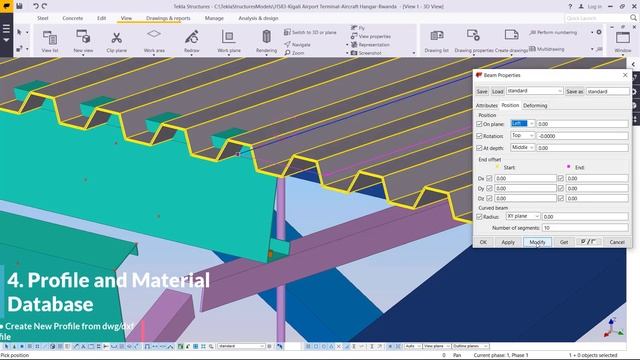
Task: Open the Representation option
Action: point(370,44)
